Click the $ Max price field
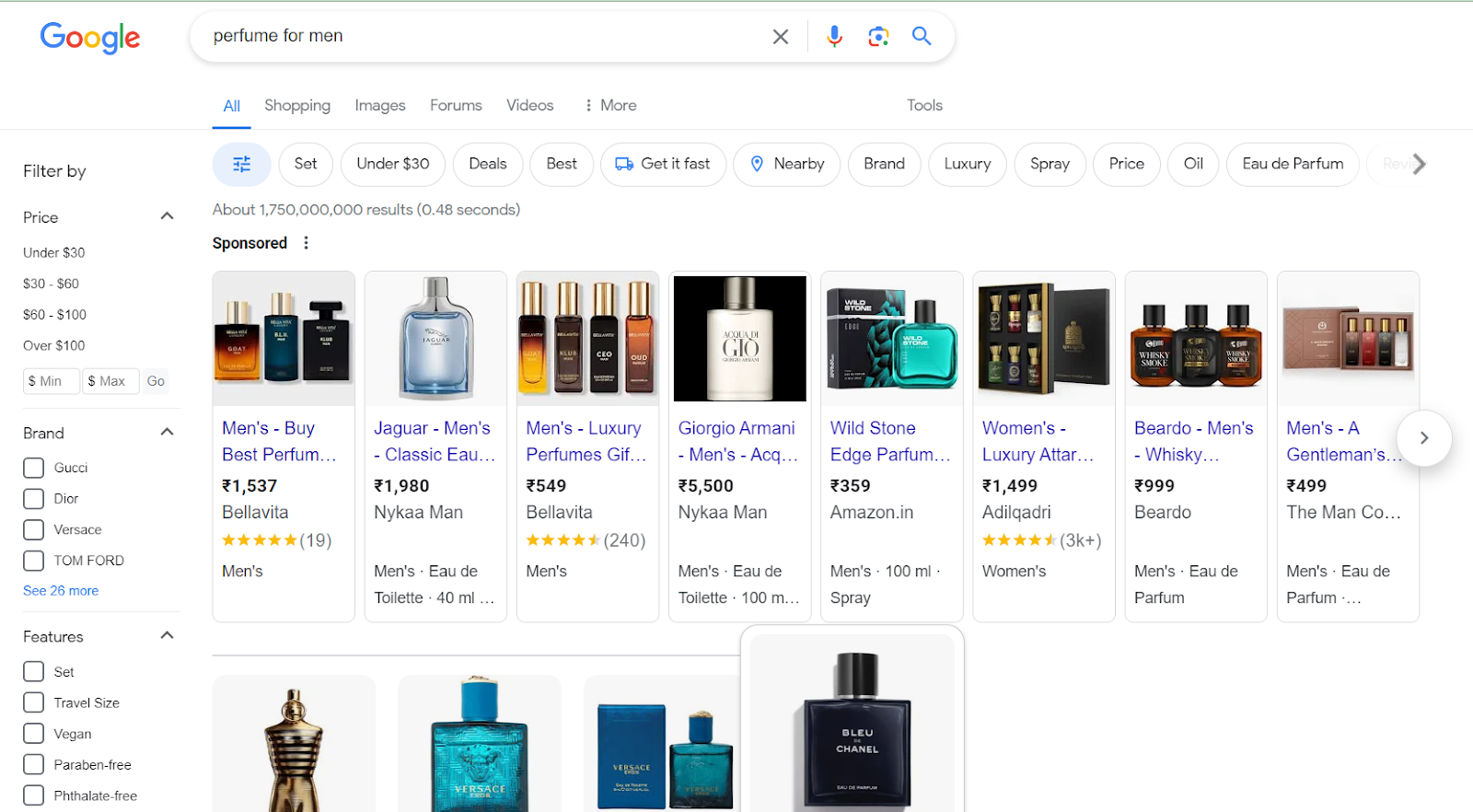1473x812 pixels. pos(110,381)
